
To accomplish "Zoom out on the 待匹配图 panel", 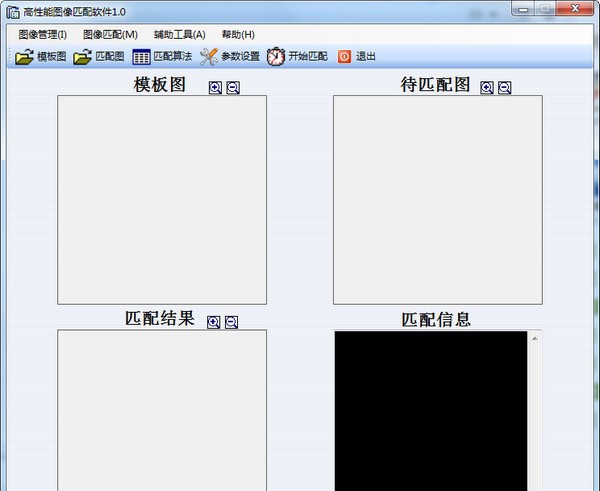I will pyautogui.click(x=505, y=88).
